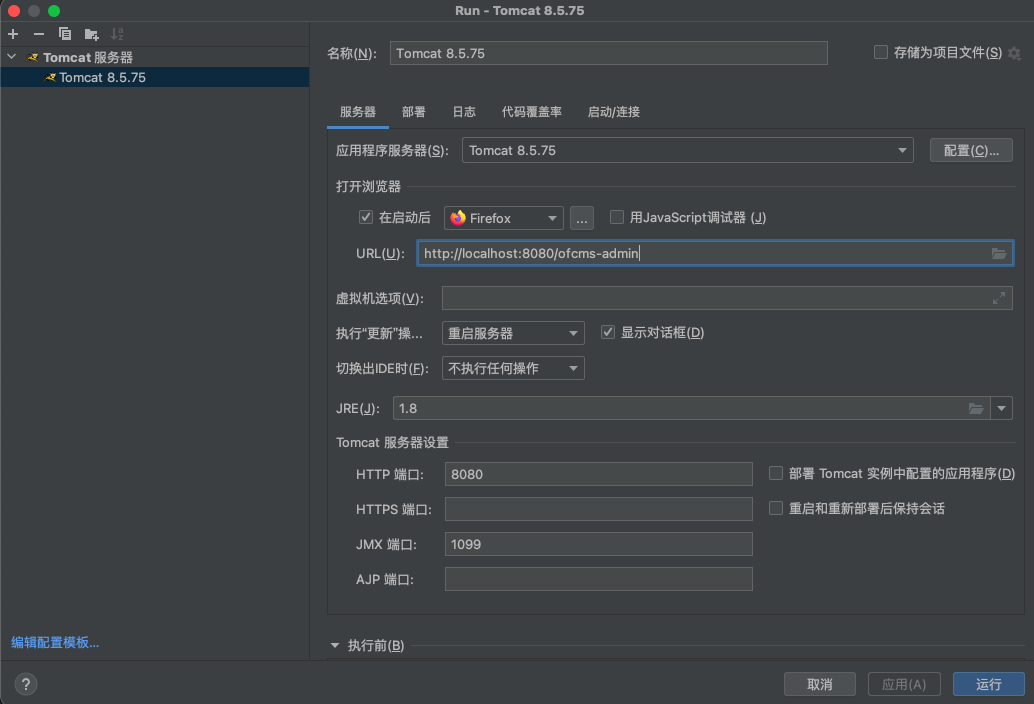Click the 运行 button
1034x704 pixels.
pyautogui.click(x=988, y=684)
